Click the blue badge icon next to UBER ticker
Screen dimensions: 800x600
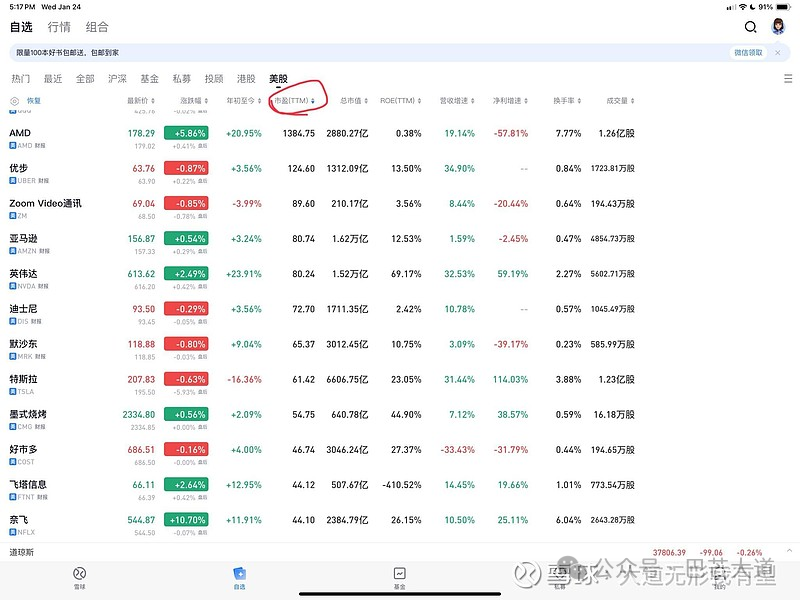coord(13,181)
